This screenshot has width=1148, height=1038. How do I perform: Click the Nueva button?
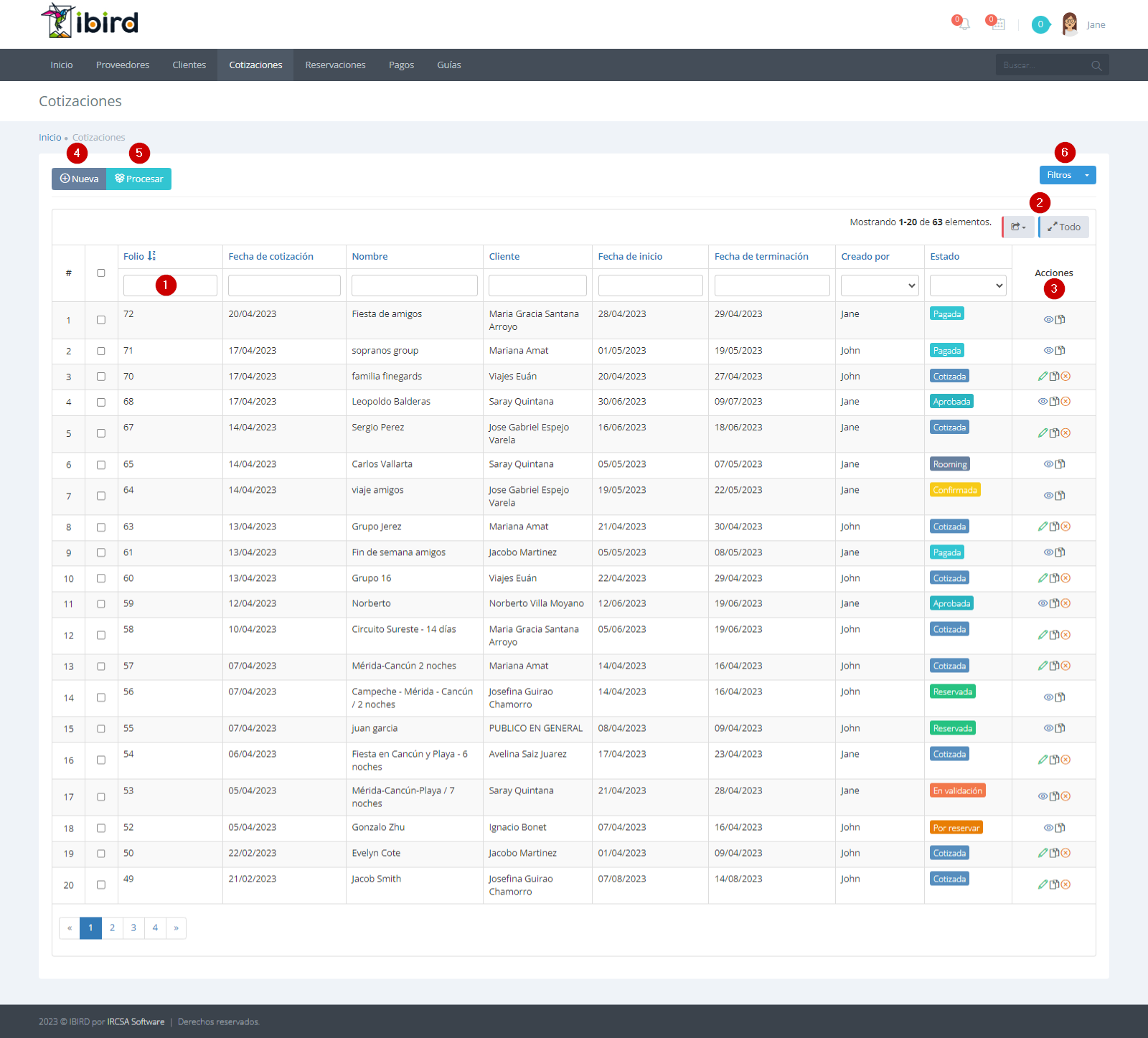tap(79, 179)
